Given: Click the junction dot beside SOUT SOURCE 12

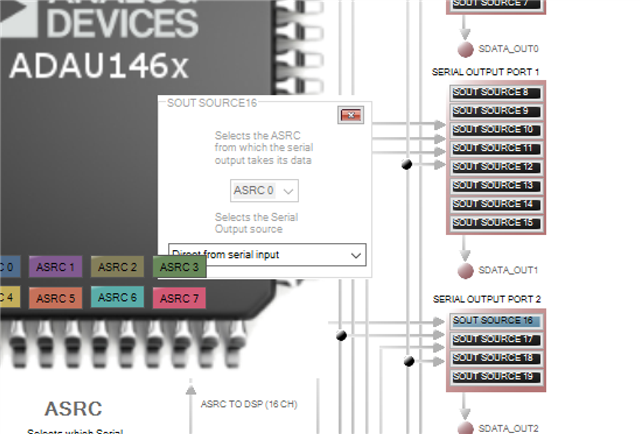Looking at the screenshot, I should tap(407, 165).
